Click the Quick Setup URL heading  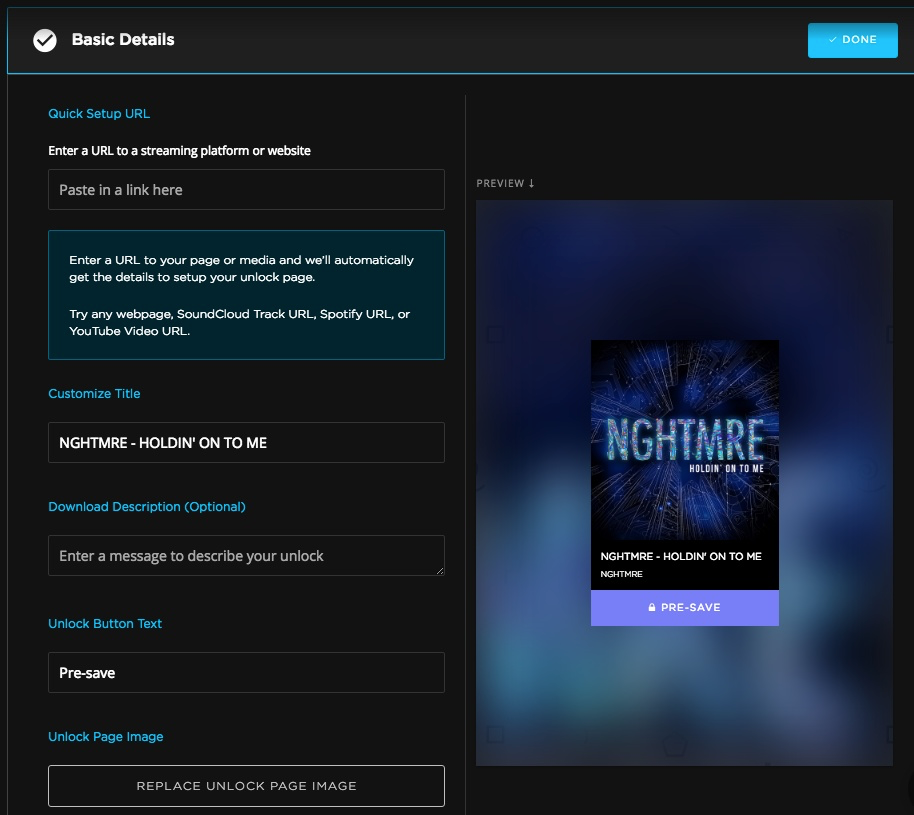[x=99, y=114]
